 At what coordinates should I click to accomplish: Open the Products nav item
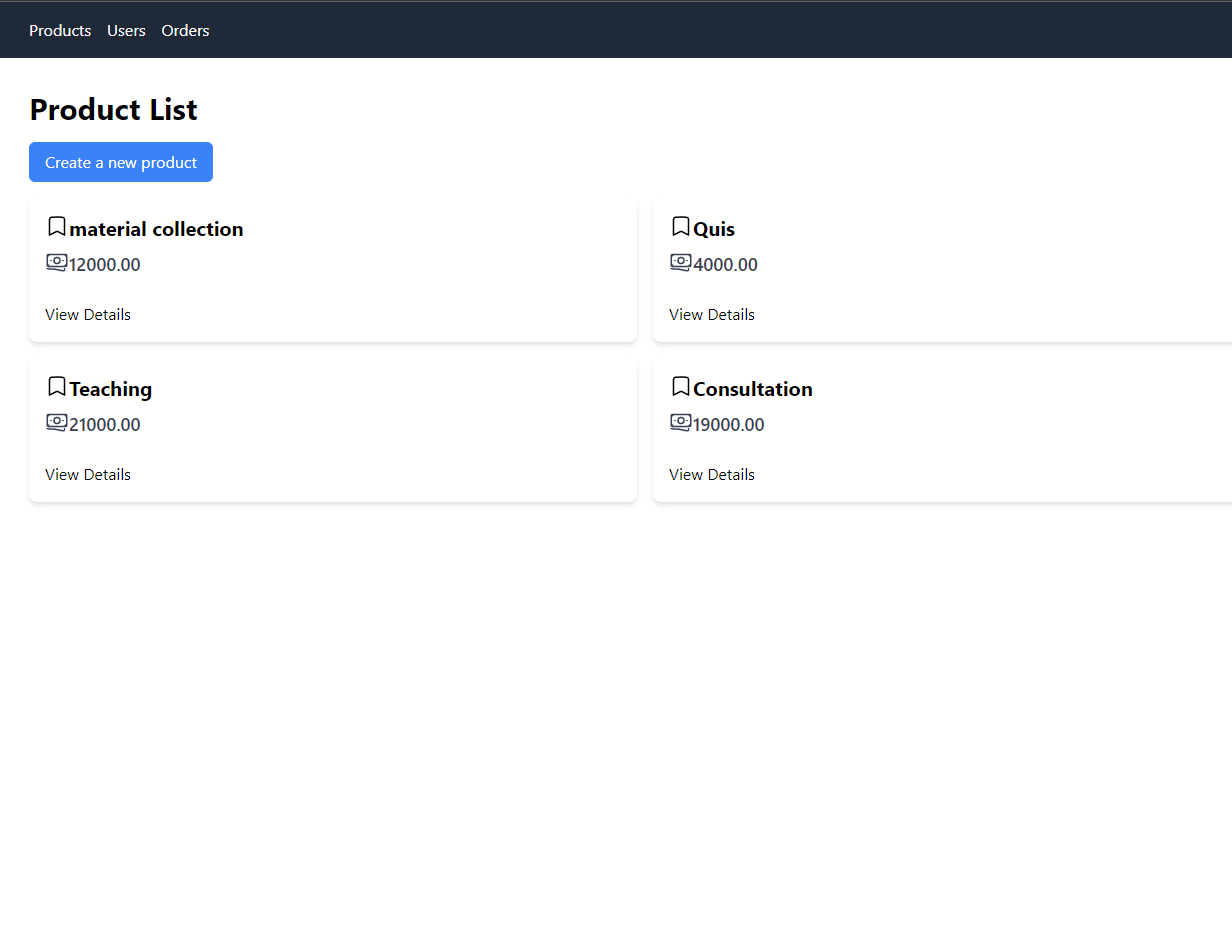[x=60, y=31]
